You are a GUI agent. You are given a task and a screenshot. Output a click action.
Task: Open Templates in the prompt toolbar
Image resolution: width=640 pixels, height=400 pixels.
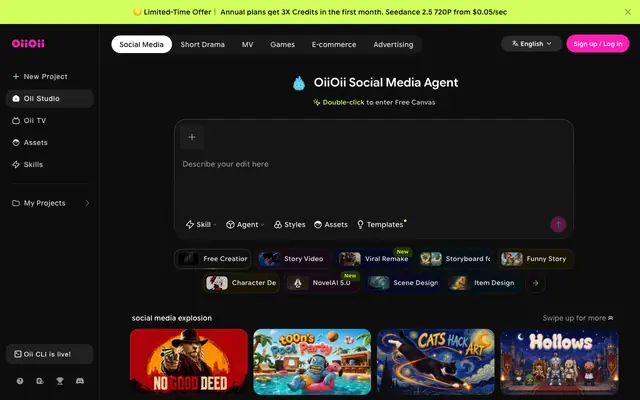[x=380, y=224]
